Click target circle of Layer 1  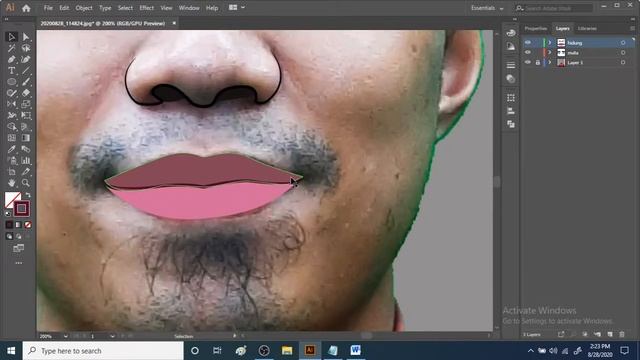click(623, 62)
